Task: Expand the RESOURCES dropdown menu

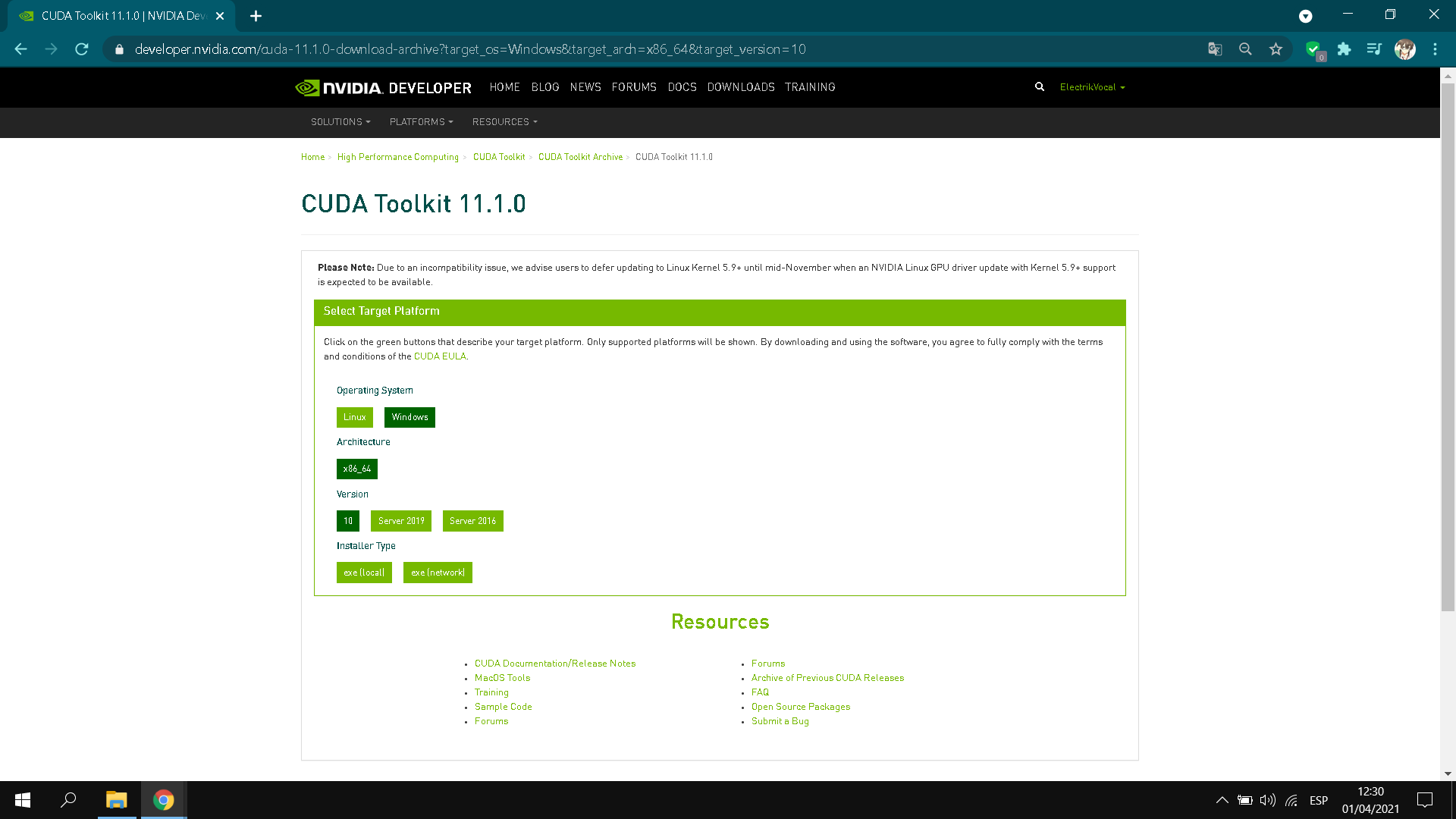Action: point(504,122)
